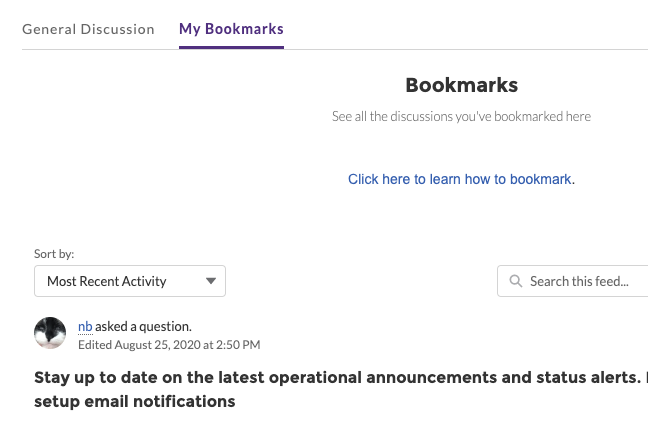The width and height of the screenshot is (648, 422).
Task: Click the 'Sort by:' label
Action: coord(54,254)
